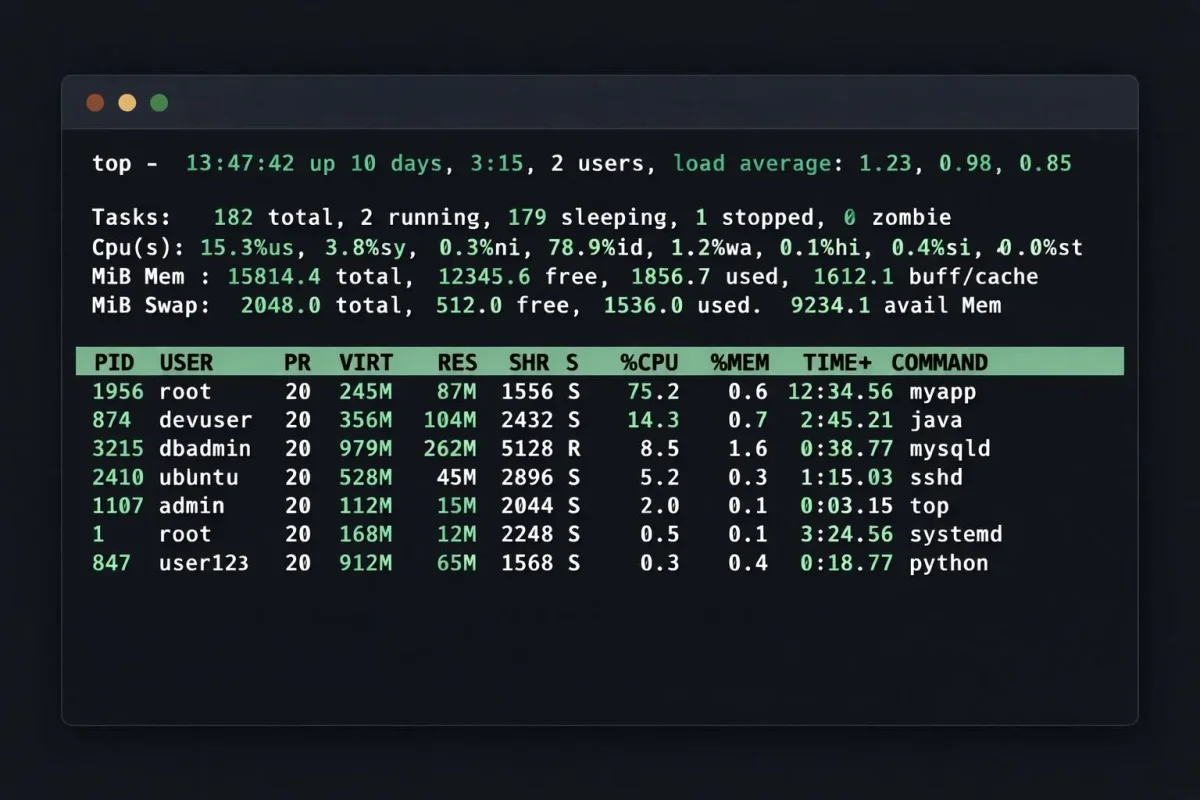Click the PID column header

(114, 362)
